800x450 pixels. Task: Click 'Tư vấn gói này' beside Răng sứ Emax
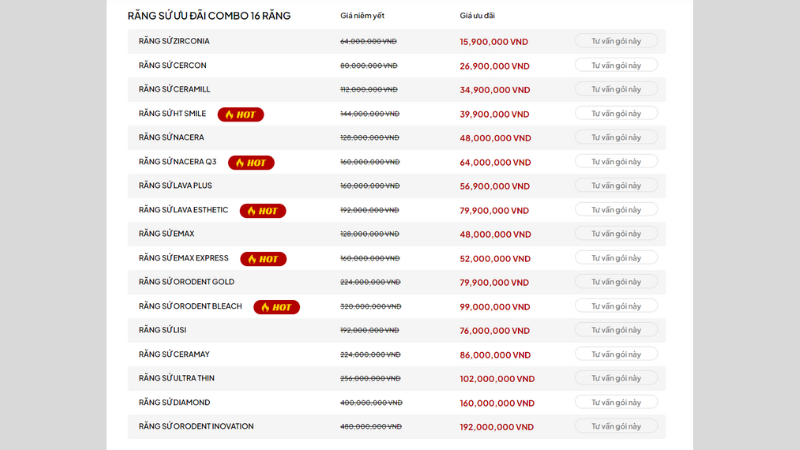(x=616, y=234)
